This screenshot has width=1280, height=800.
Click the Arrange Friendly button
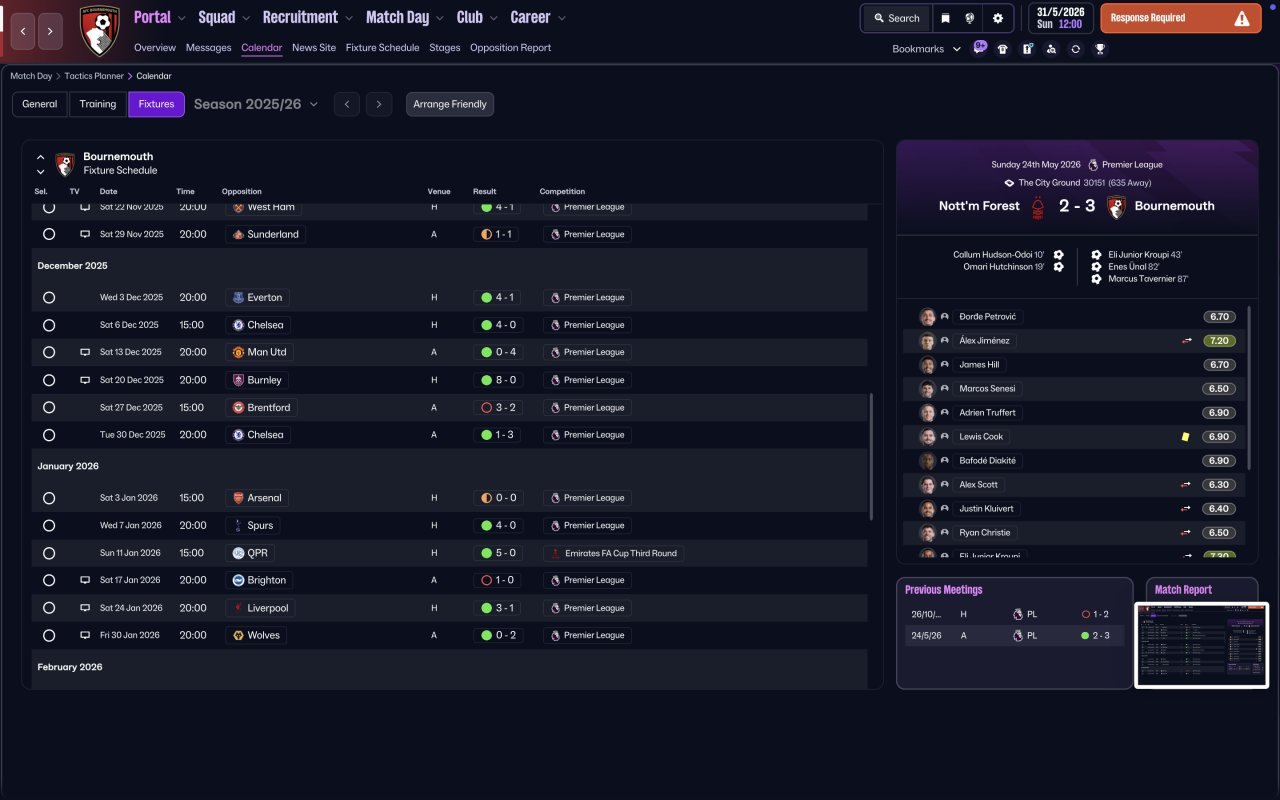[450, 104]
